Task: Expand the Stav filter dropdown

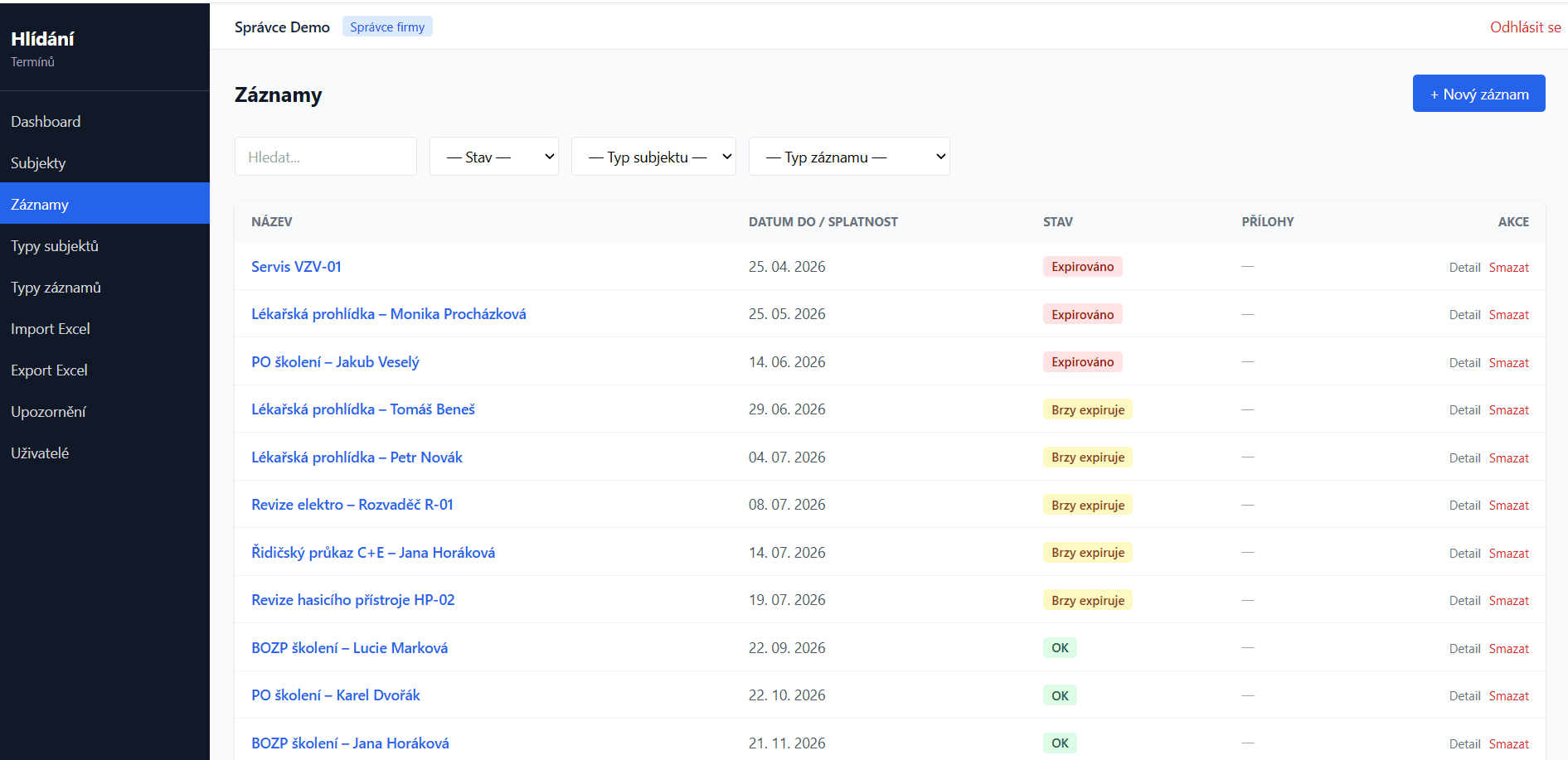Action: coord(494,157)
